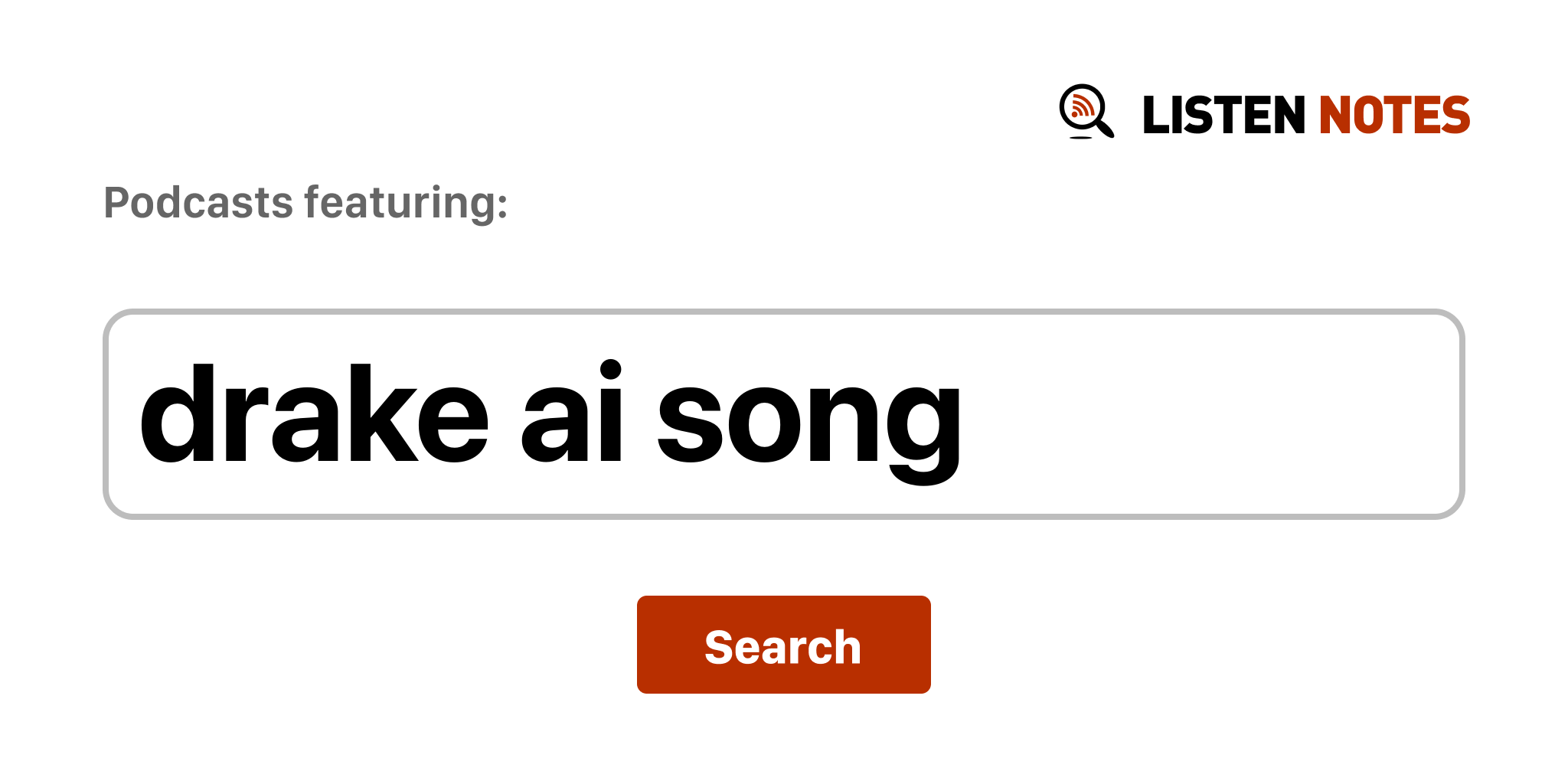Viewport: 1568px width, 784px height.
Task: Focus the podcast search input field
Action: (x=783, y=414)
